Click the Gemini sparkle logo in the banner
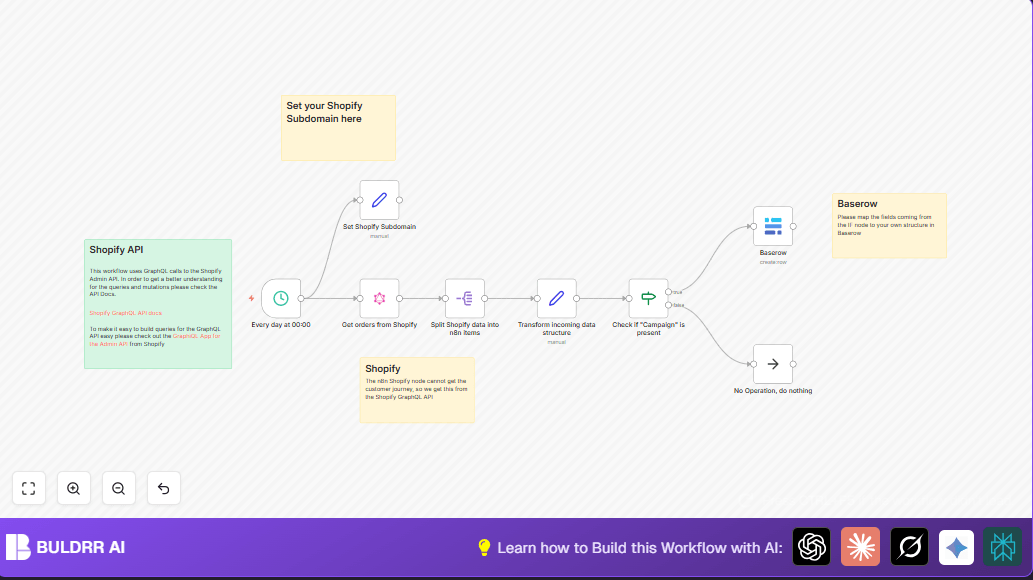 pos(957,547)
